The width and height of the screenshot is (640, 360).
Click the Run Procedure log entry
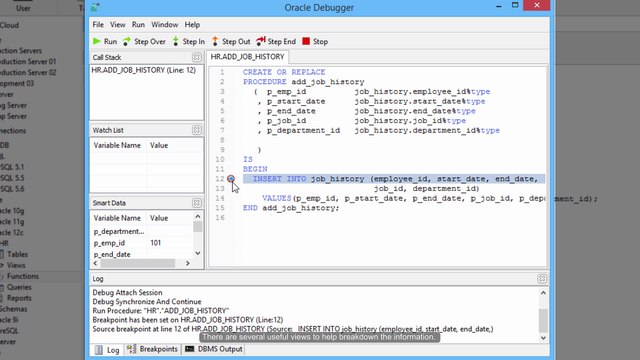pyautogui.click(x=160, y=311)
